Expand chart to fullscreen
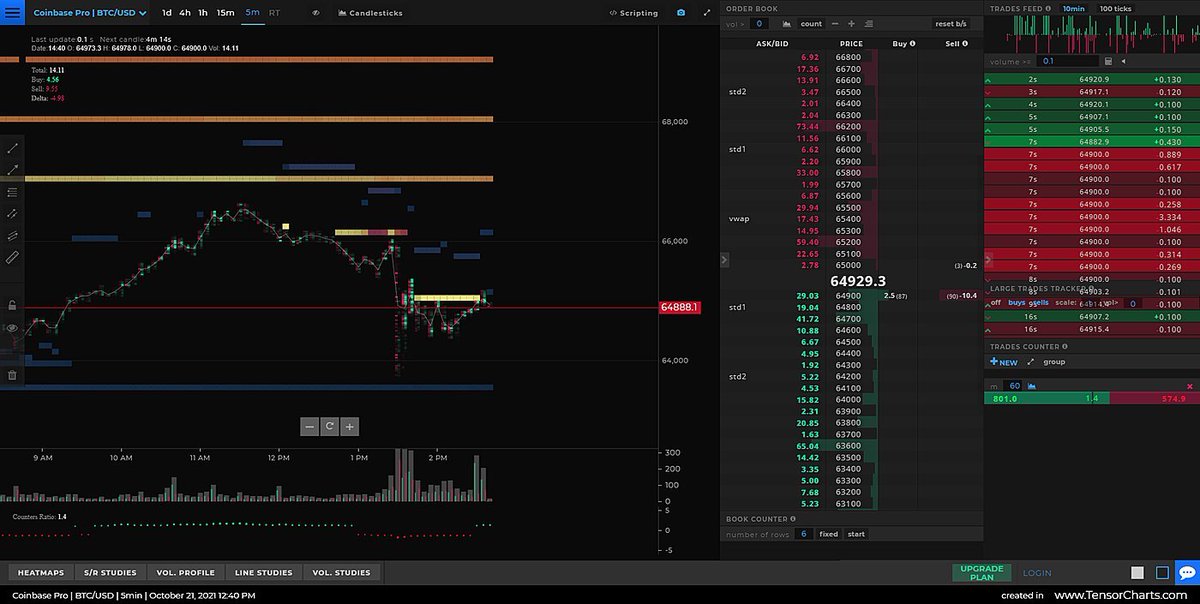Image resolution: width=1200 pixels, height=604 pixels. [x=707, y=13]
